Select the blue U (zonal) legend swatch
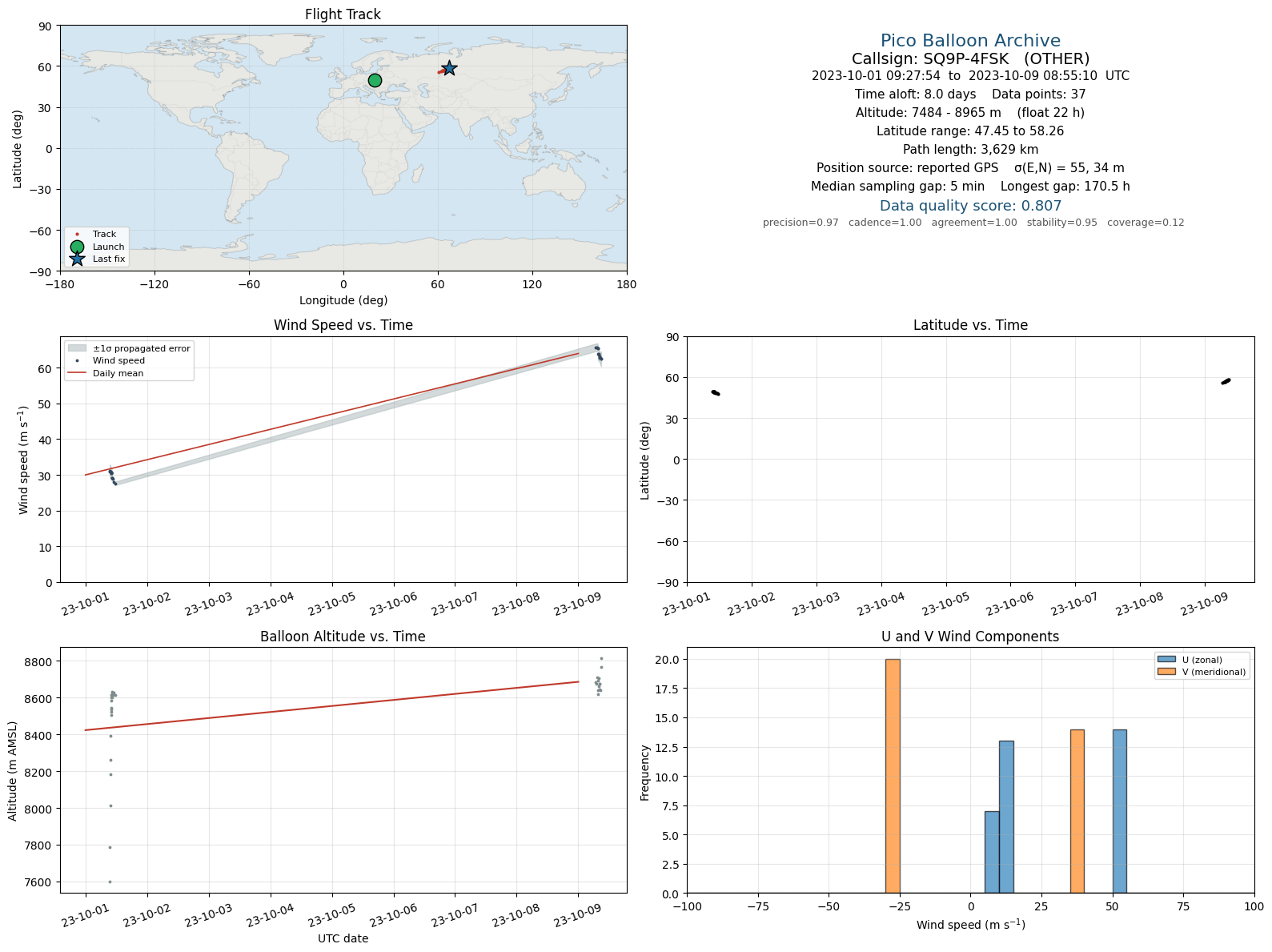This screenshot has width=1272, height=952. [1166, 660]
